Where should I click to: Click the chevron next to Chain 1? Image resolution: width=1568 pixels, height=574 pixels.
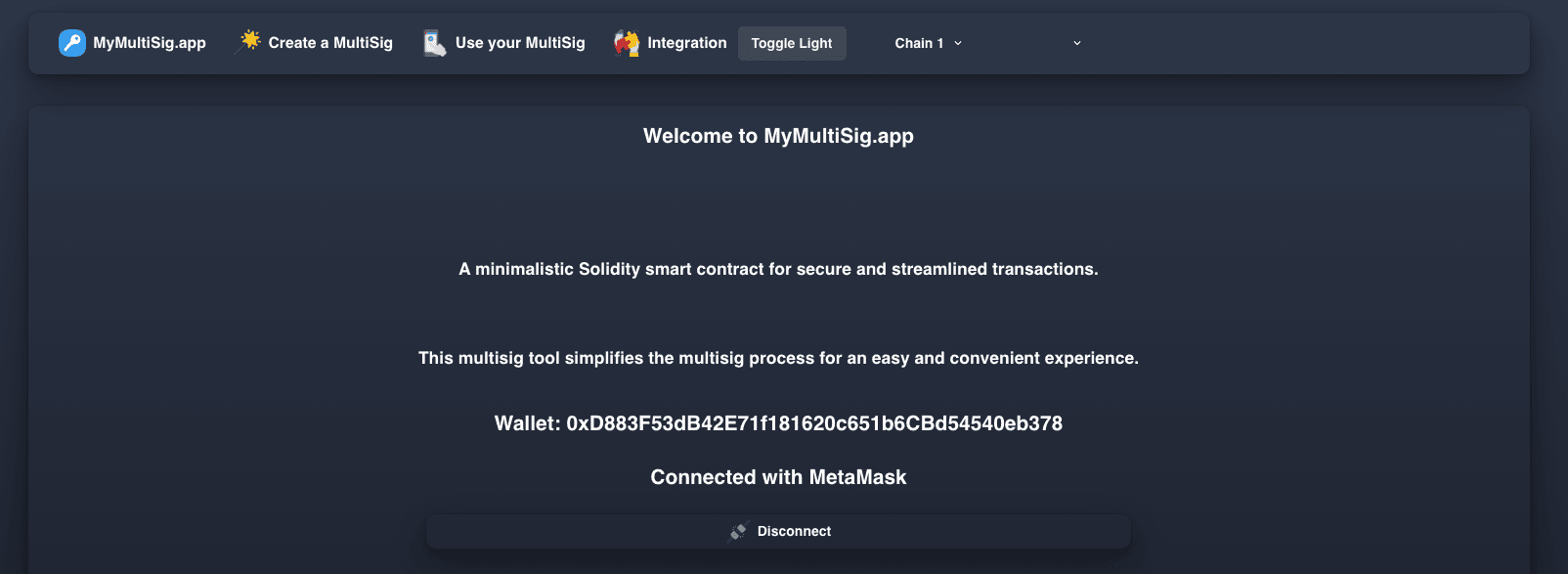click(957, 43)
